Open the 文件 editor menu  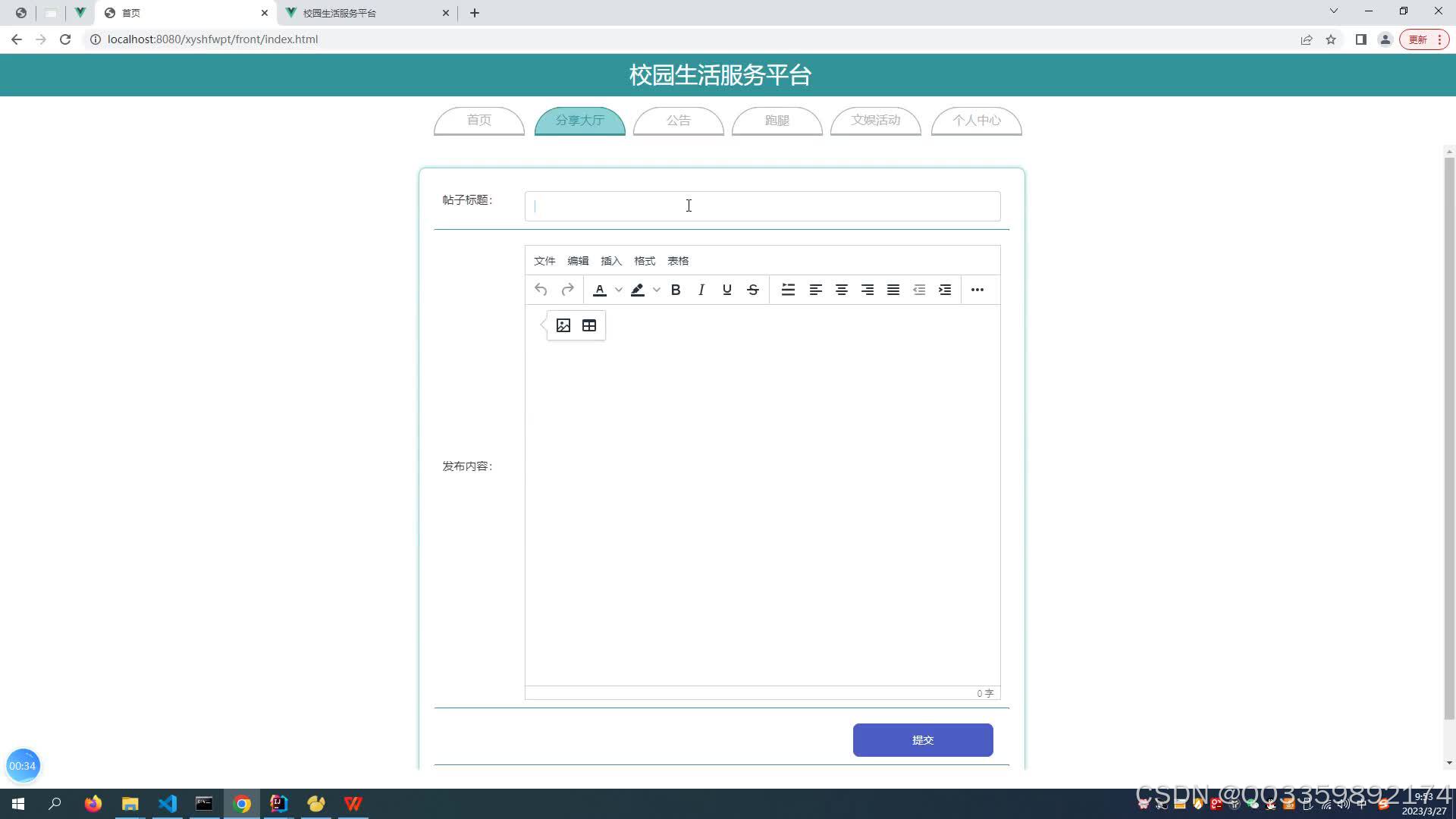coord(544,261)
